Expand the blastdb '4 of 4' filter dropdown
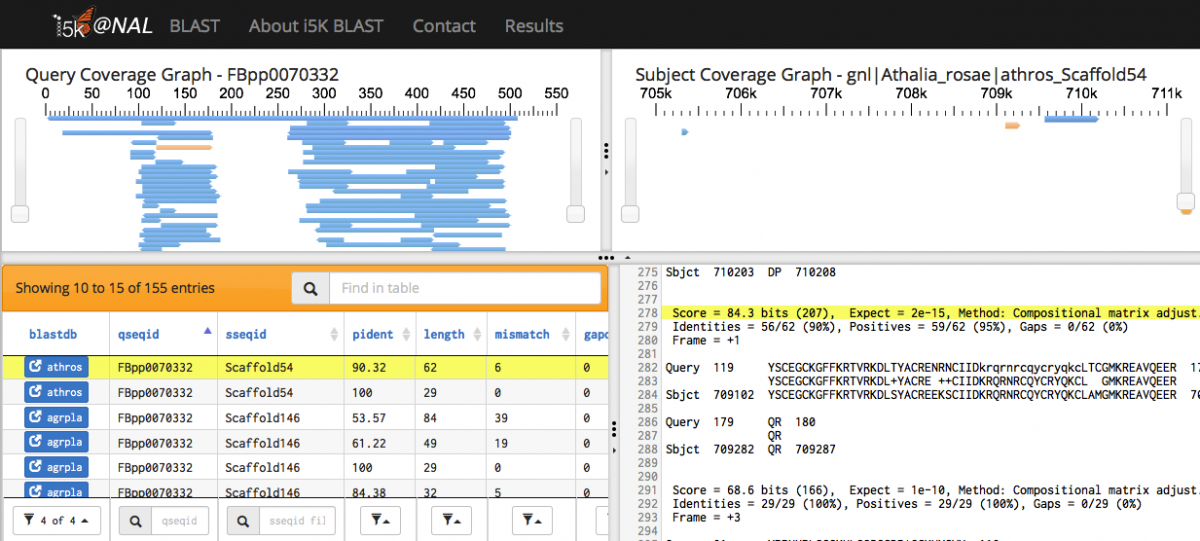The image size is (1200, 541). click(x=56, y=520)
